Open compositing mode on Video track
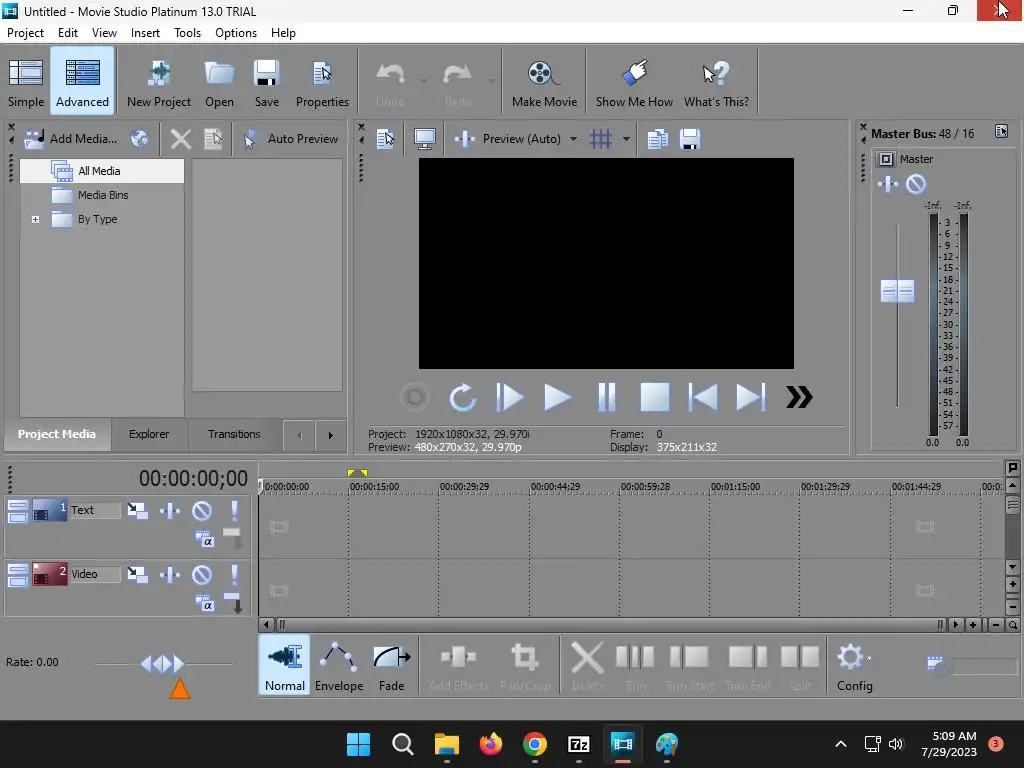The height and width of the screenshot is (768, 1024). point(204,604)
